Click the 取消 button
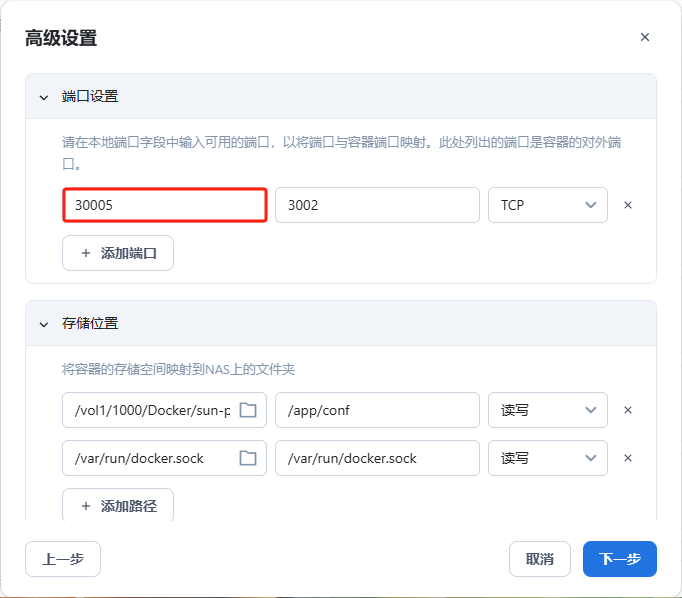Image resolution: width=682 pixels, height=598 pixels. pos(540,559)
